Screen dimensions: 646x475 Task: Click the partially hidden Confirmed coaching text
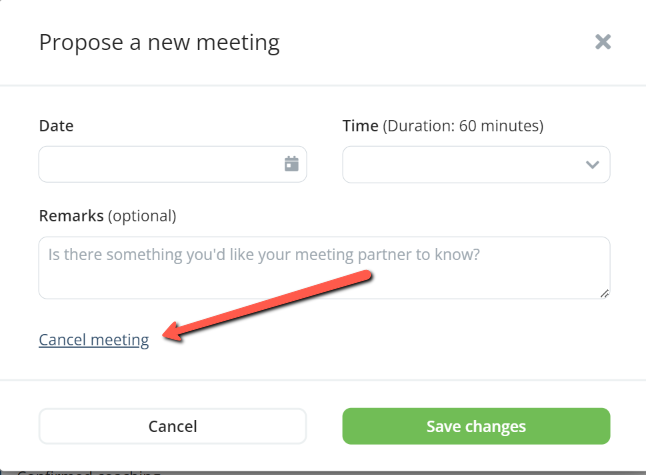(89, 472)
